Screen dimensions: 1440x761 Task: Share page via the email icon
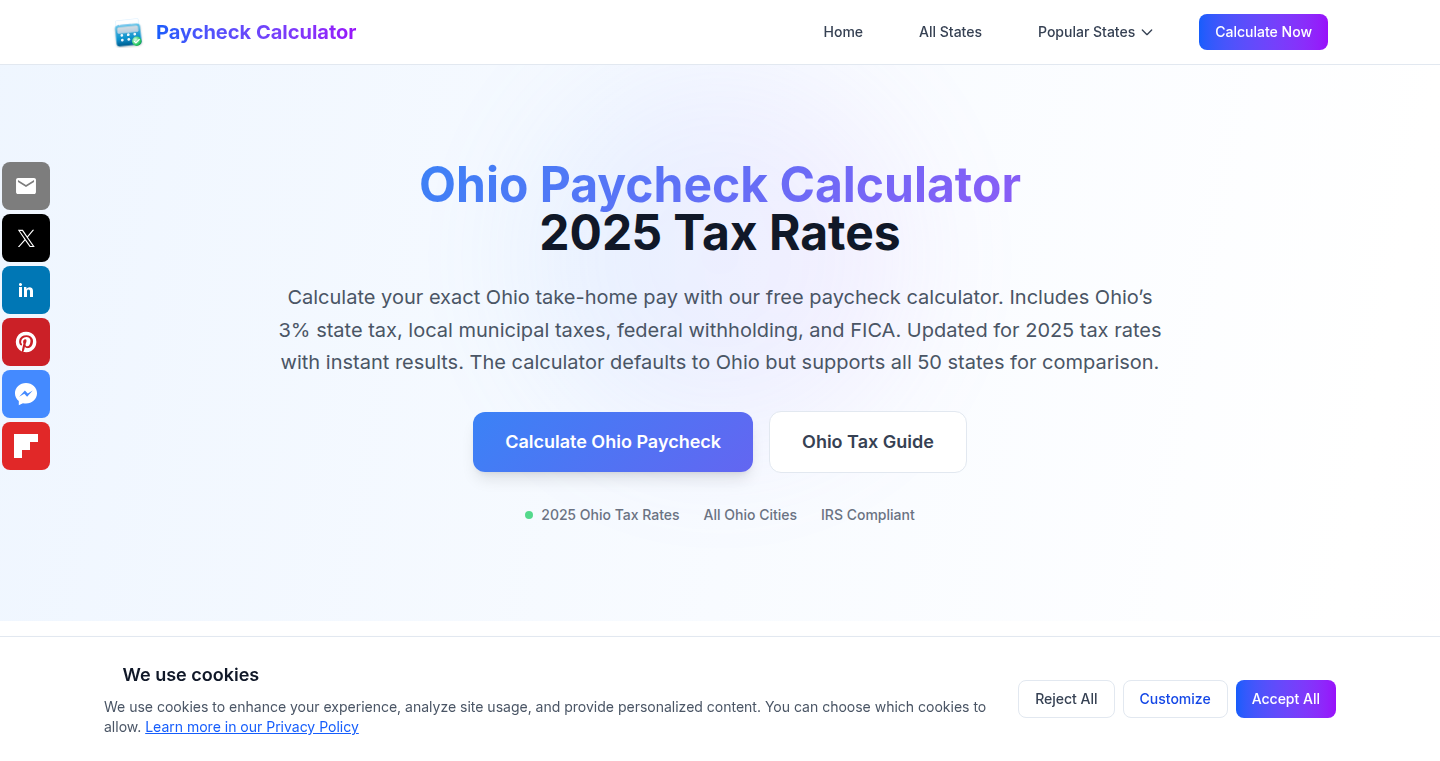26,186
